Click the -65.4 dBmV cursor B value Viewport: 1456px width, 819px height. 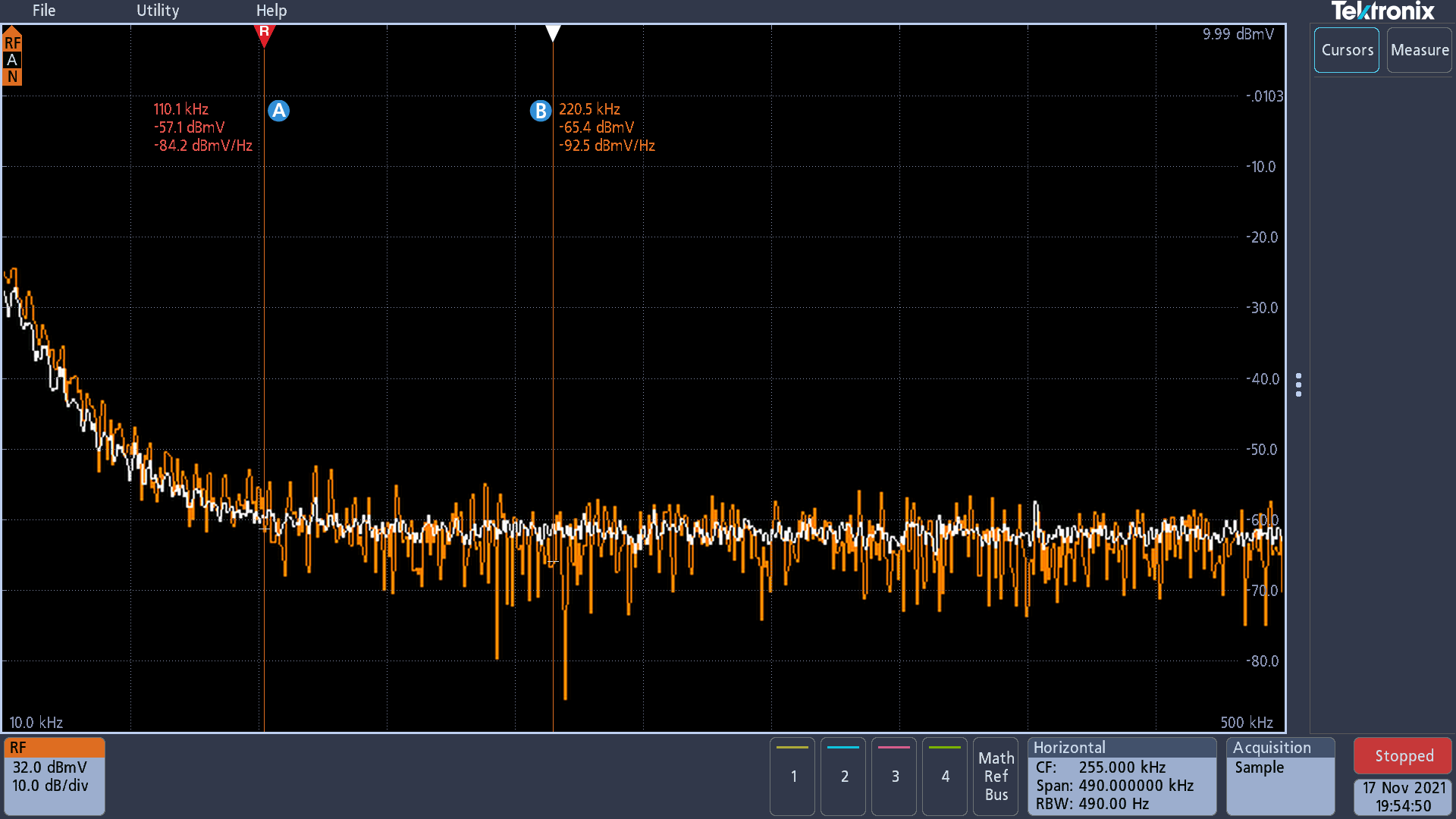tap(596, 127)
